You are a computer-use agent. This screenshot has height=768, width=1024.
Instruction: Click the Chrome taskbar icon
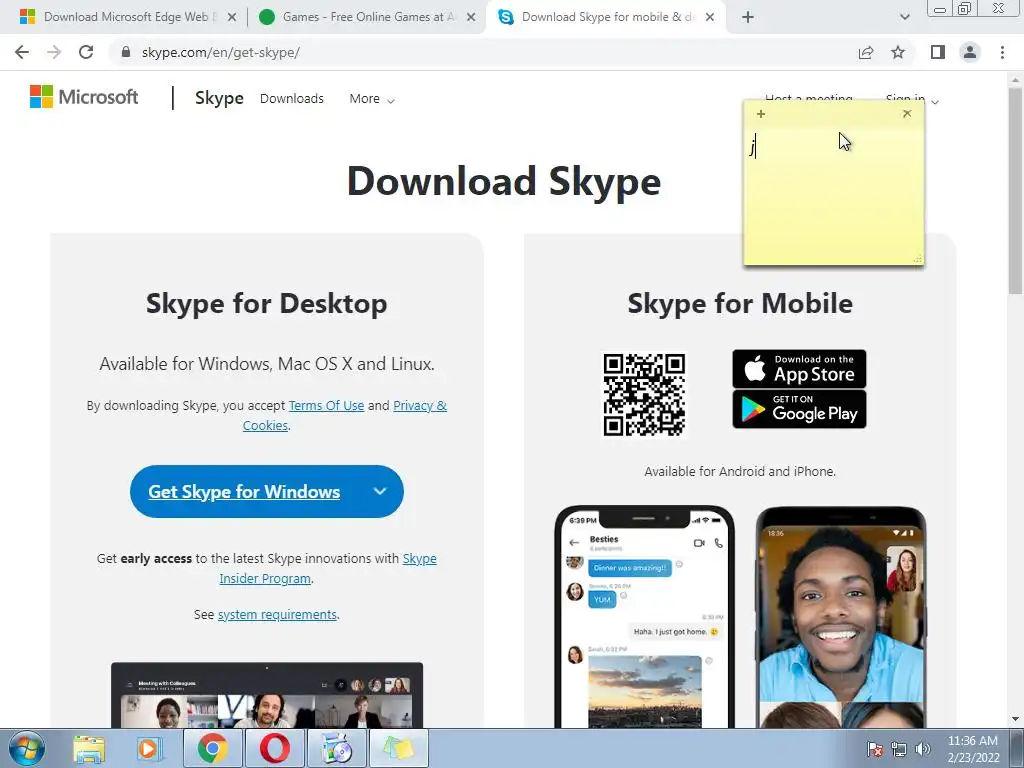(212, 748)
